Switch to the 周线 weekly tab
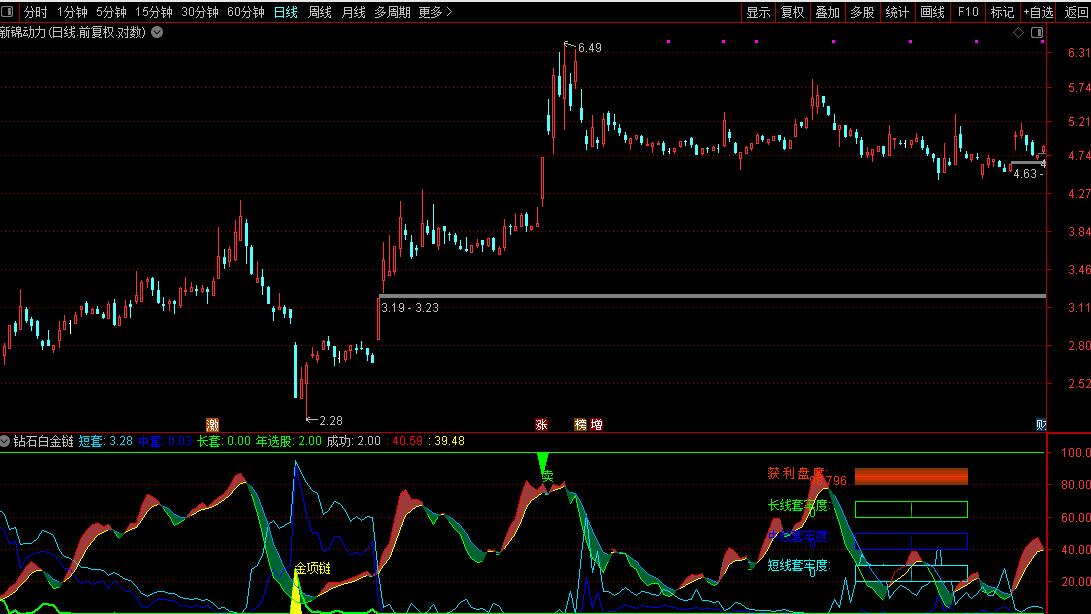The width and height of the screenshot is (1091, 614). [320, 12]
